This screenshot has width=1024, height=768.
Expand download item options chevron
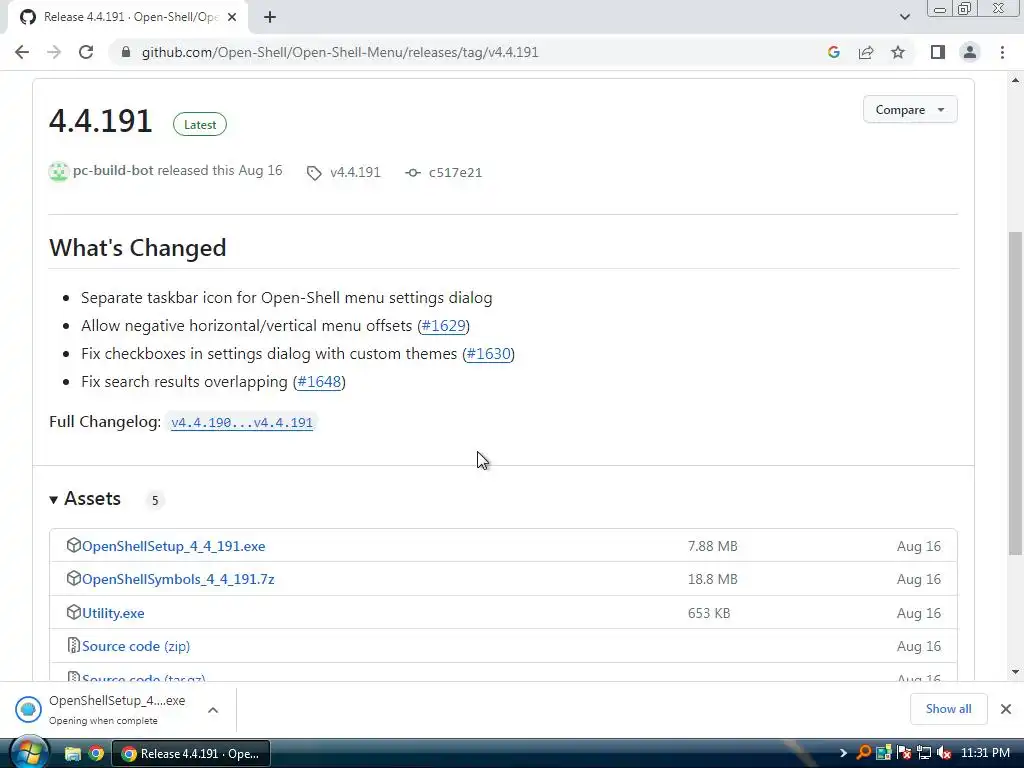pyautogui.click(x=213, y=710)
